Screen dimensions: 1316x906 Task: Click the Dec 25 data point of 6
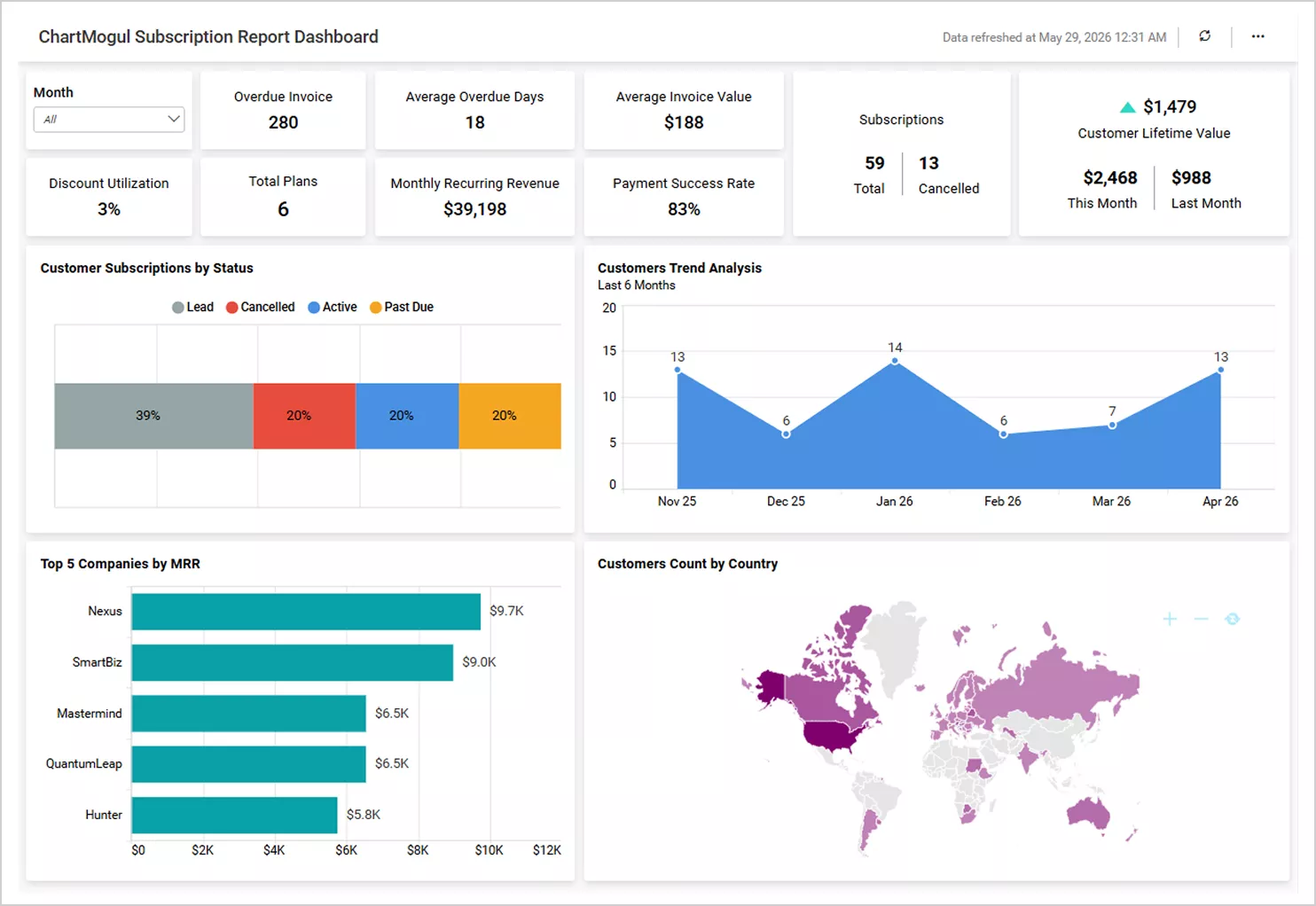point(786,434)
